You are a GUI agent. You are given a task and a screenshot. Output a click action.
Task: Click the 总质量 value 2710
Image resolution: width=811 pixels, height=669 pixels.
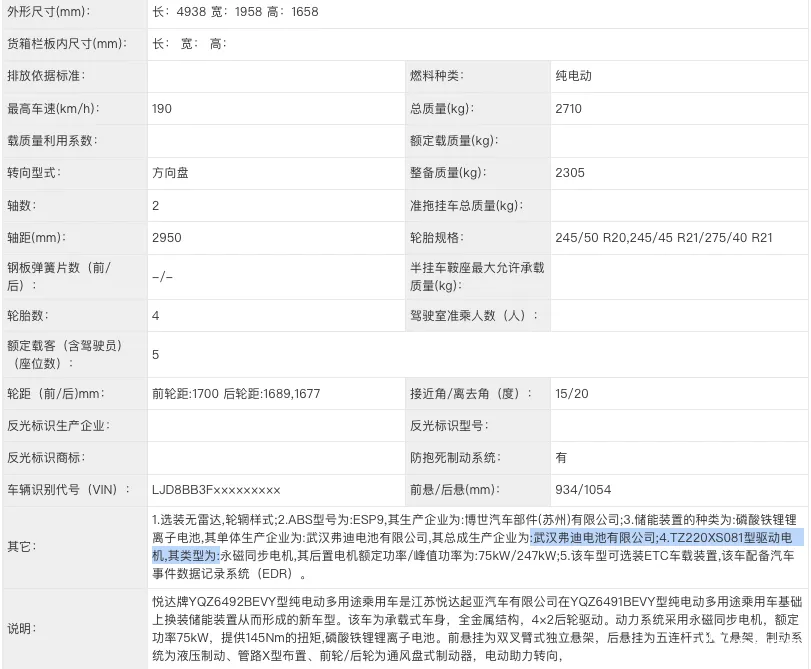[568, 109]
